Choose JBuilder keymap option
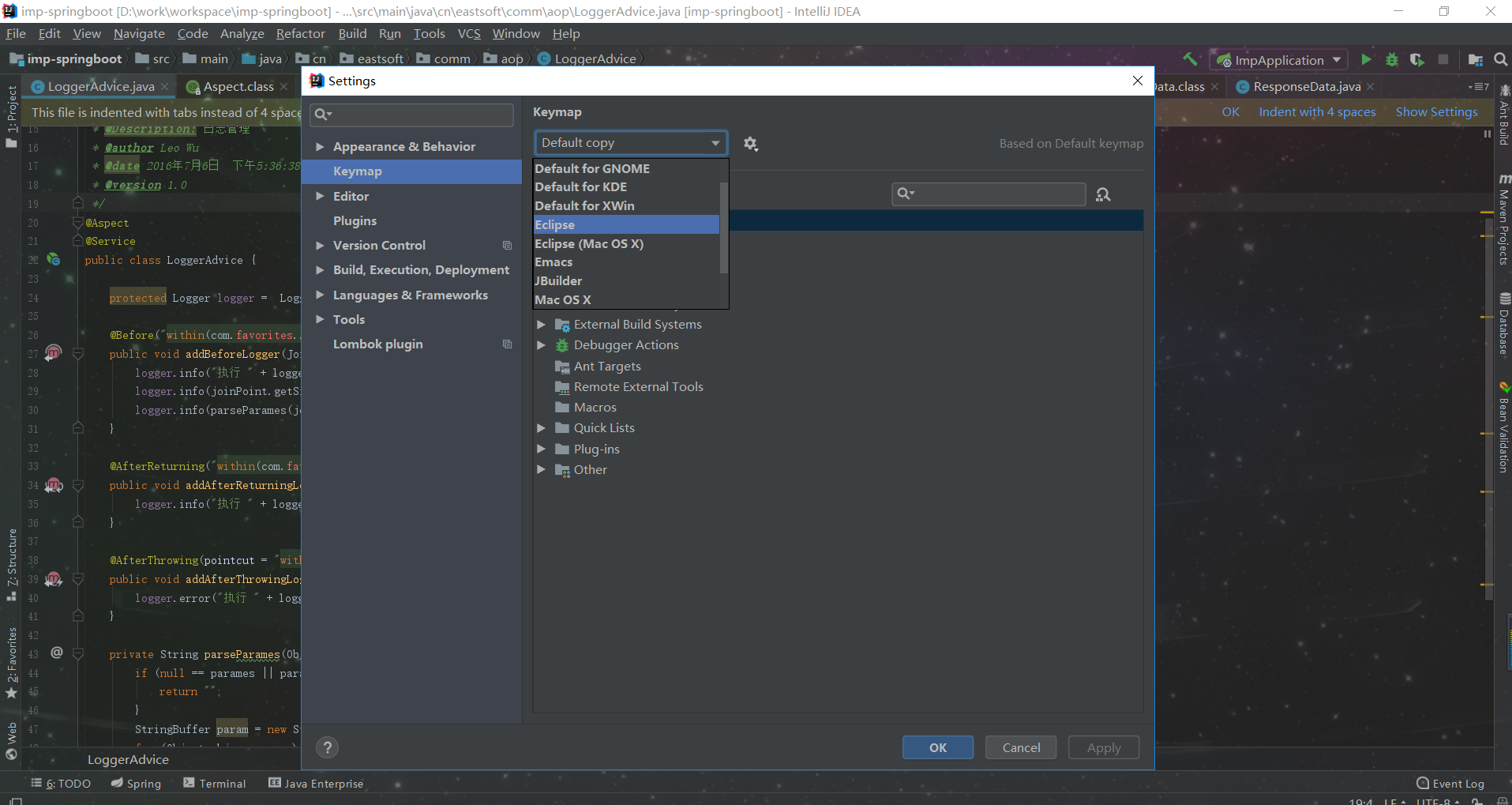Screen dimensions: 1512x805 point(626,281)
